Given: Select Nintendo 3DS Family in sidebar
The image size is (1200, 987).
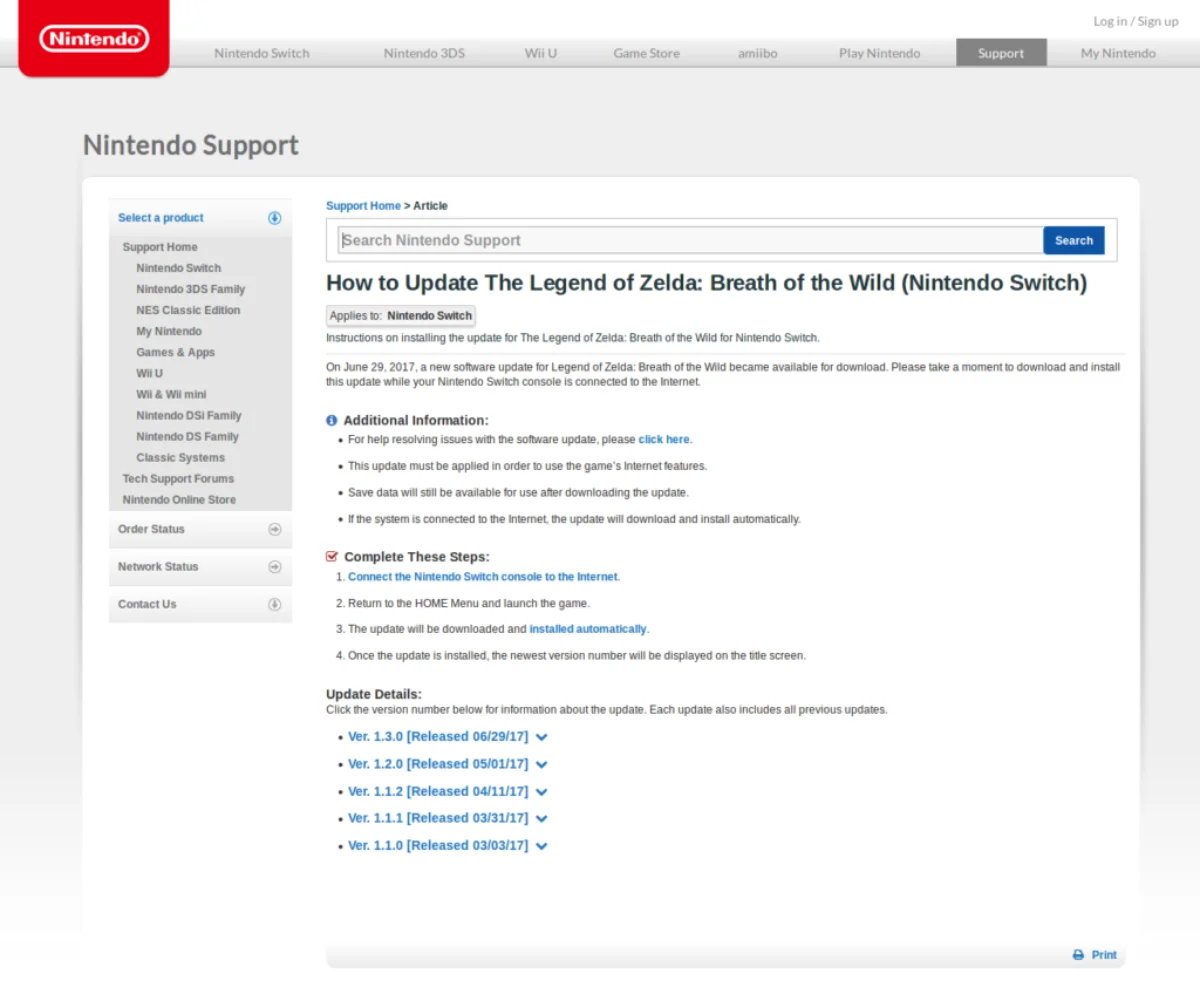Looking at the screenshot, I should pos(190,289).
